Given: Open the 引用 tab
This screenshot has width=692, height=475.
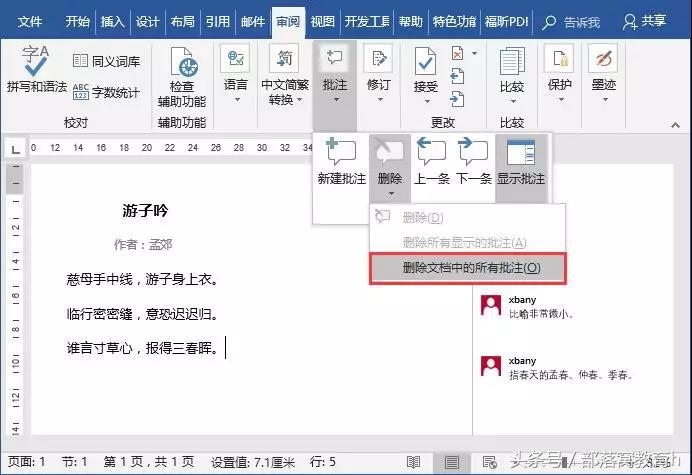Looking at the screenshot, I should (218, 22).
